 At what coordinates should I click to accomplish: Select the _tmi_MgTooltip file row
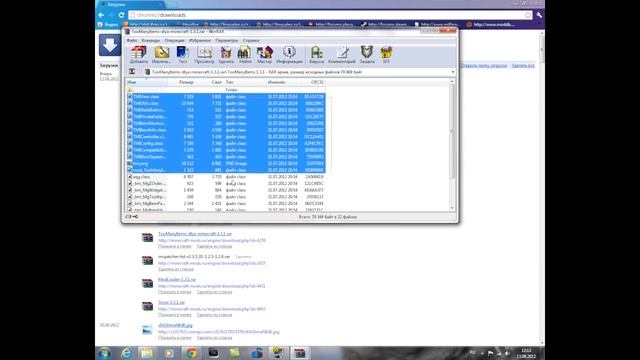pyautogui.click(x=226, y=197)
